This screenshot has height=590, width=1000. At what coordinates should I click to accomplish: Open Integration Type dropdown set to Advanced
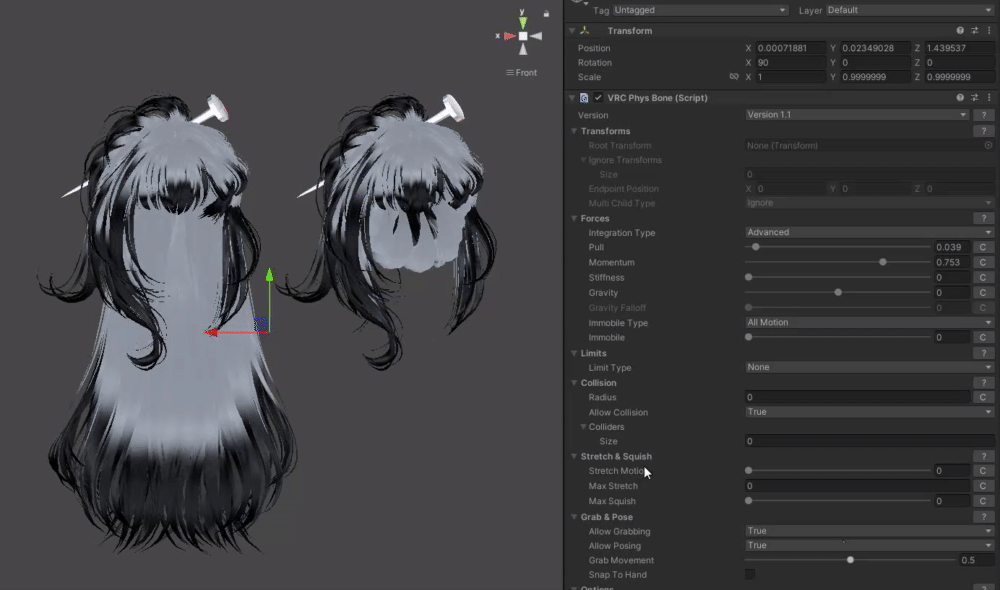(x=869, y=232)
